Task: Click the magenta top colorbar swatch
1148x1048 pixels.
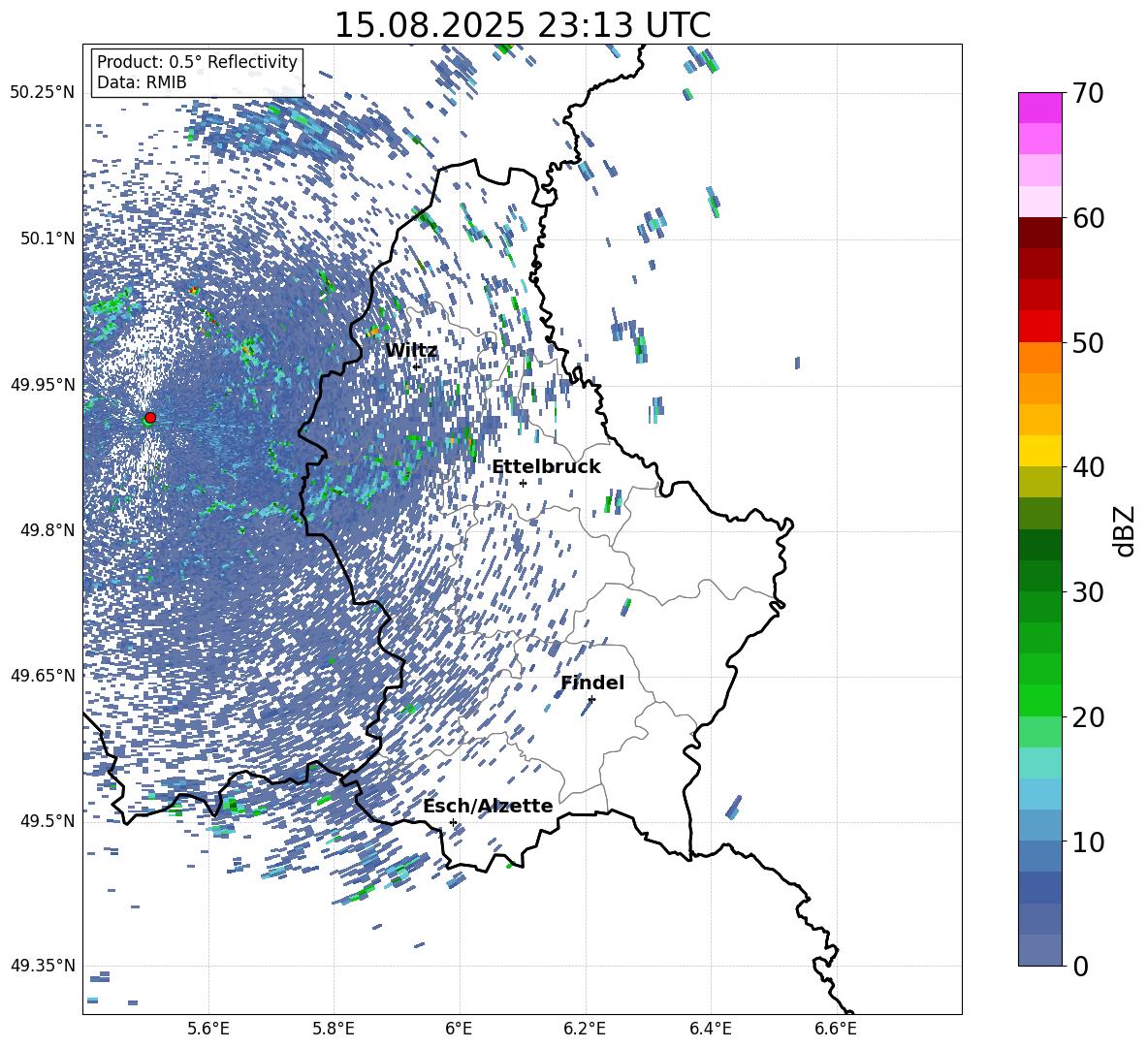Action: click(1040, 108)
